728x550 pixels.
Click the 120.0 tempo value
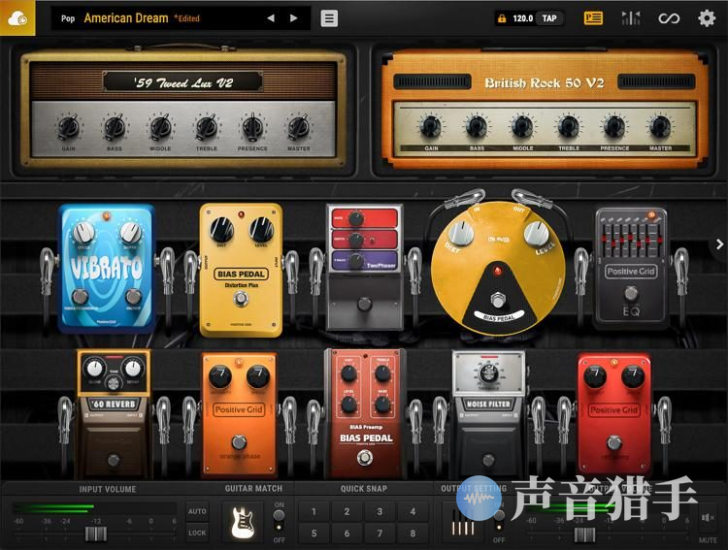coord(522,19)
